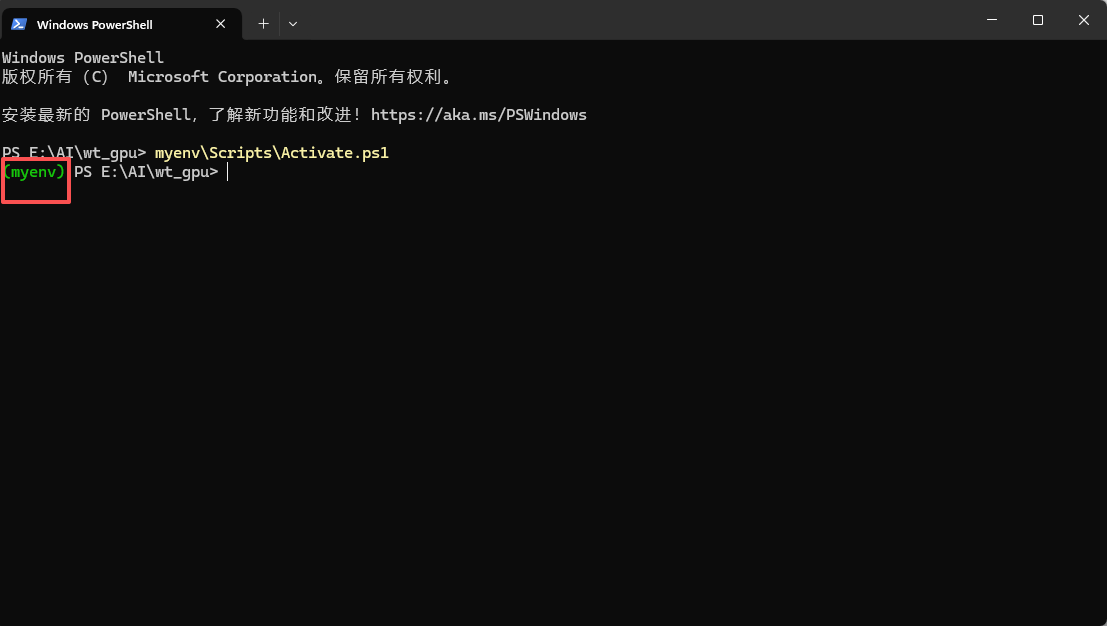This screenshot has width=1107, height=626.
Task: Click the current PS E:\AI\wt_gpu> prompt
Action: (146, 172)
